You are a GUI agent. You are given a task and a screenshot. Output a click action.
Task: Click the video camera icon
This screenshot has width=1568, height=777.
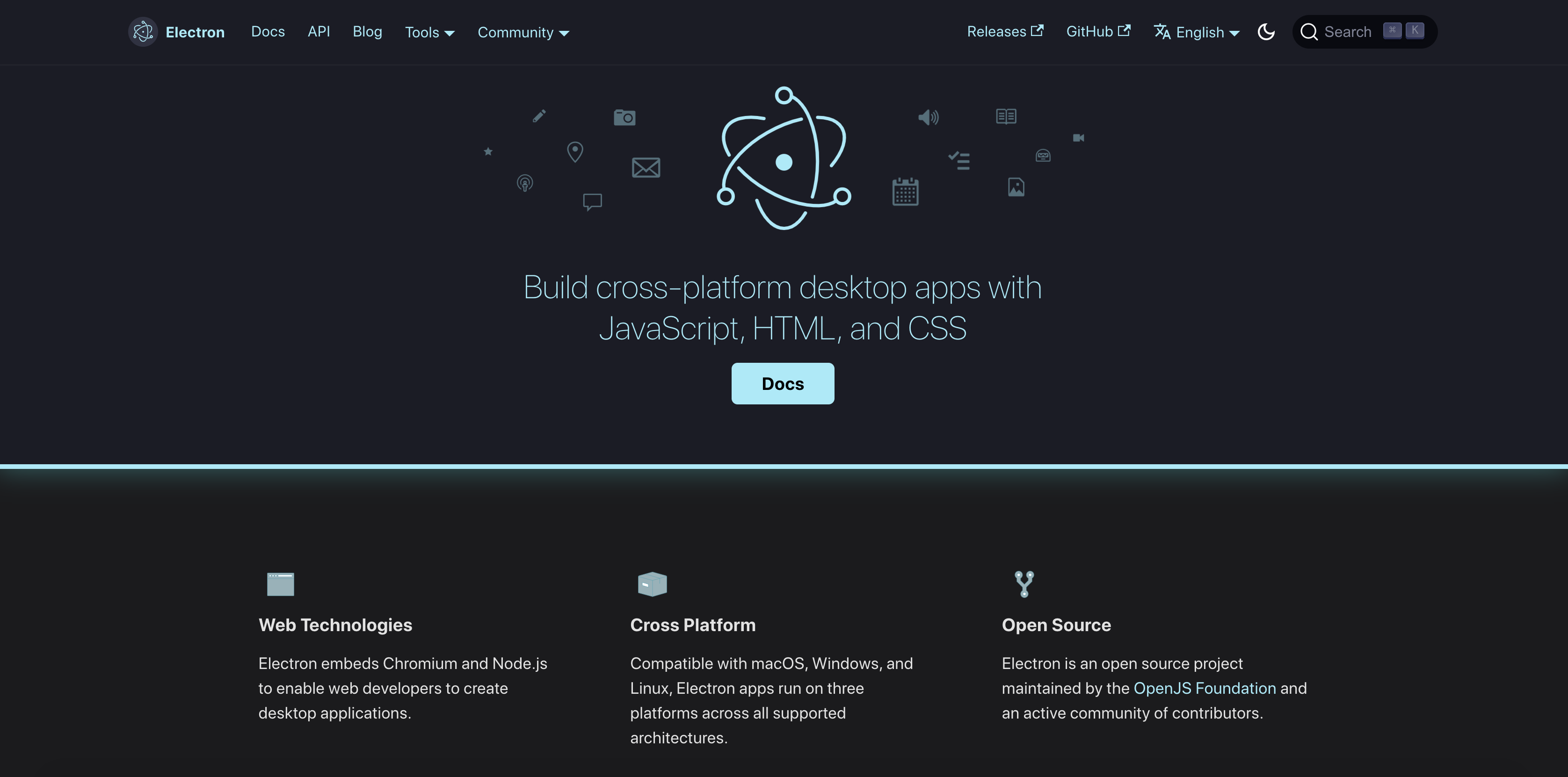pyautogui.click(x=1078, y=137)
